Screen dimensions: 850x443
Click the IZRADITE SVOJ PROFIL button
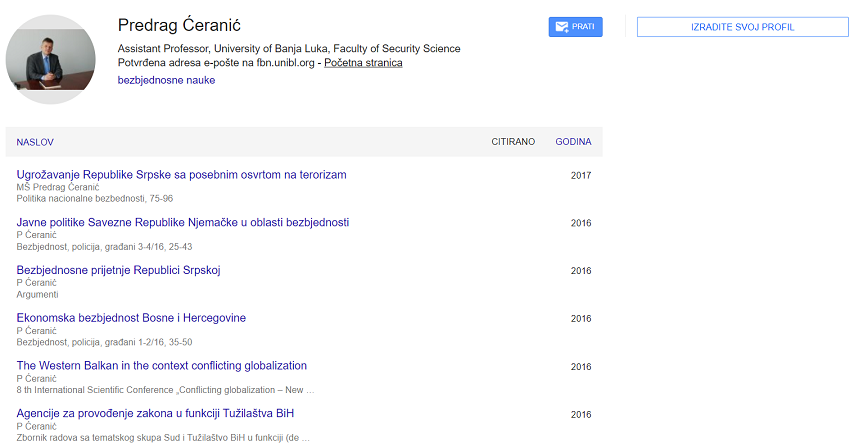[742, 27]
